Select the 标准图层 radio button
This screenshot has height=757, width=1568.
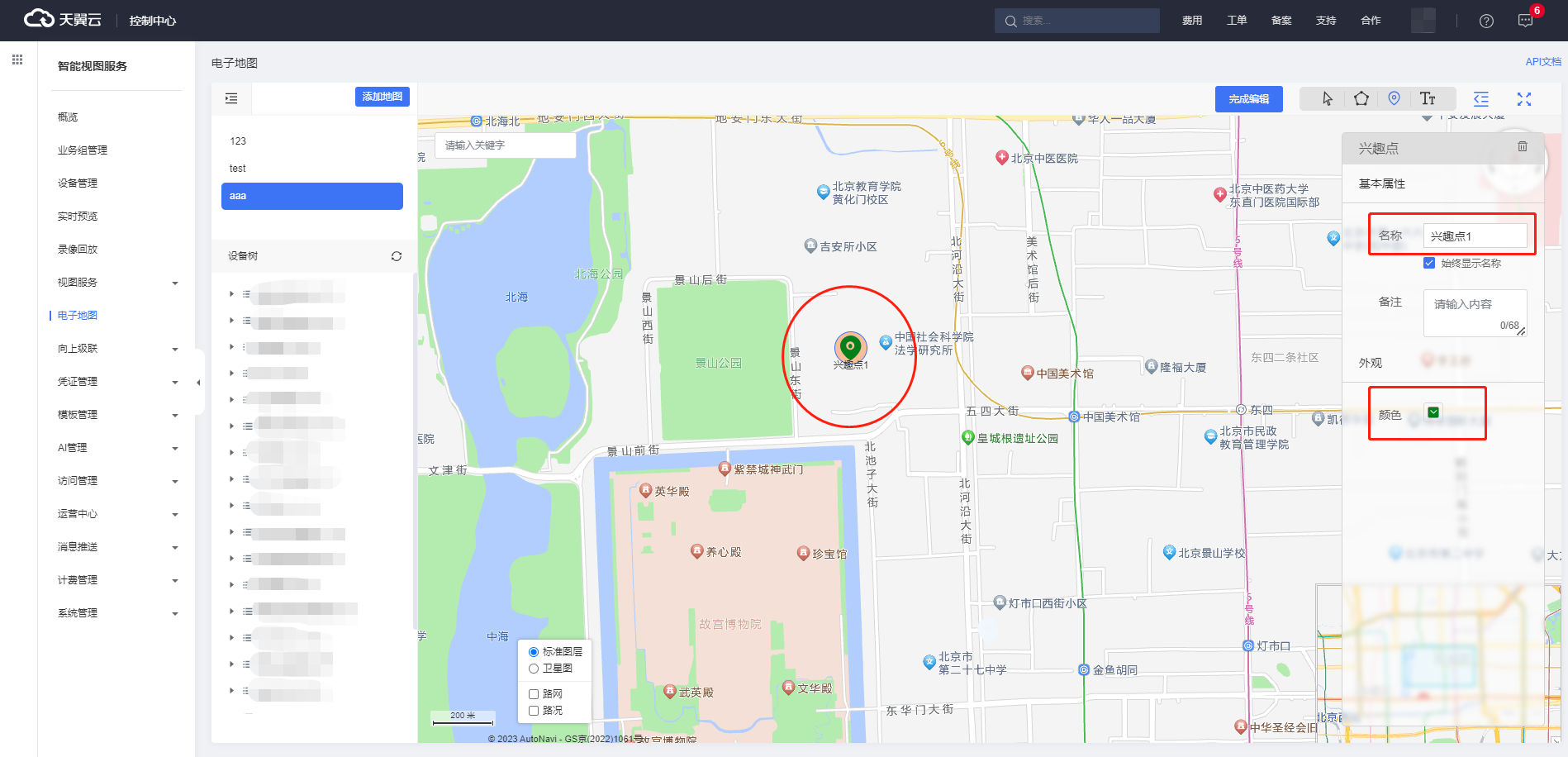coord(534,652)
